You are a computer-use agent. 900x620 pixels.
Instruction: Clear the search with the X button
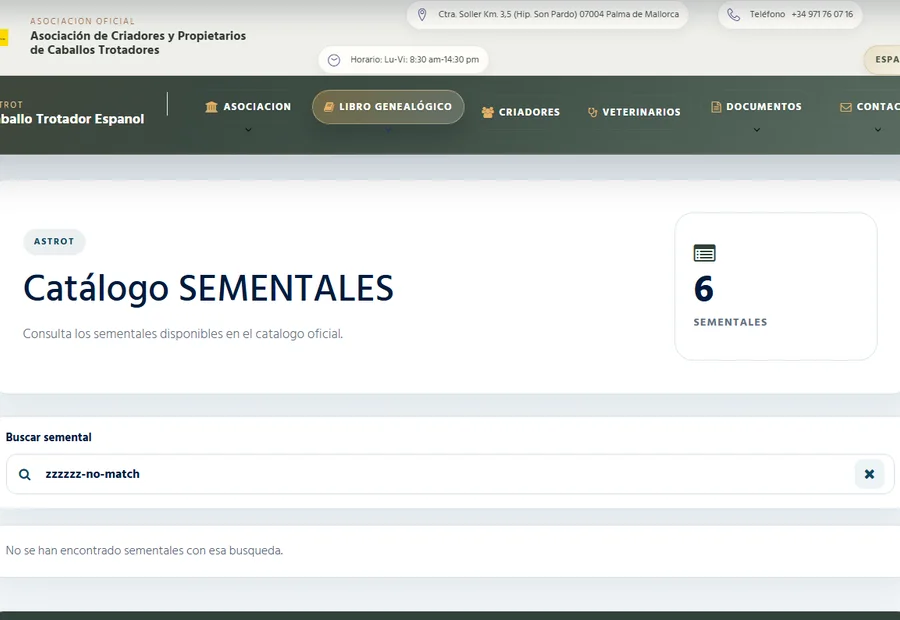[x=869, y=474]
